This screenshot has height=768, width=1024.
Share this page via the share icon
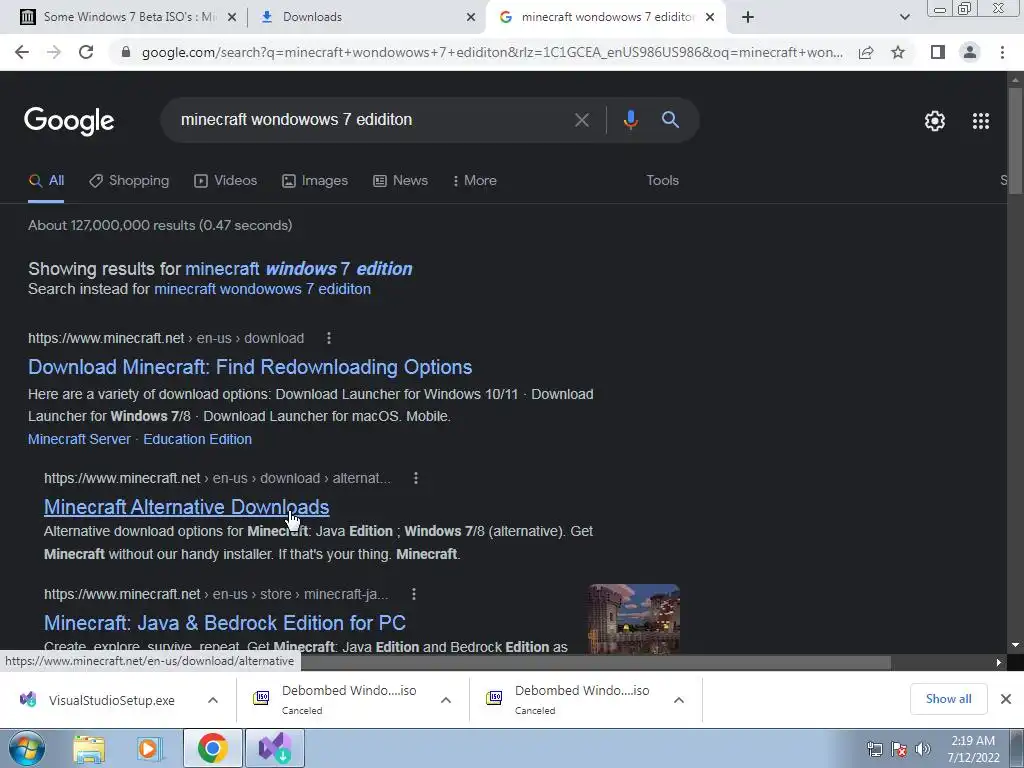click(x=866, y=52)
